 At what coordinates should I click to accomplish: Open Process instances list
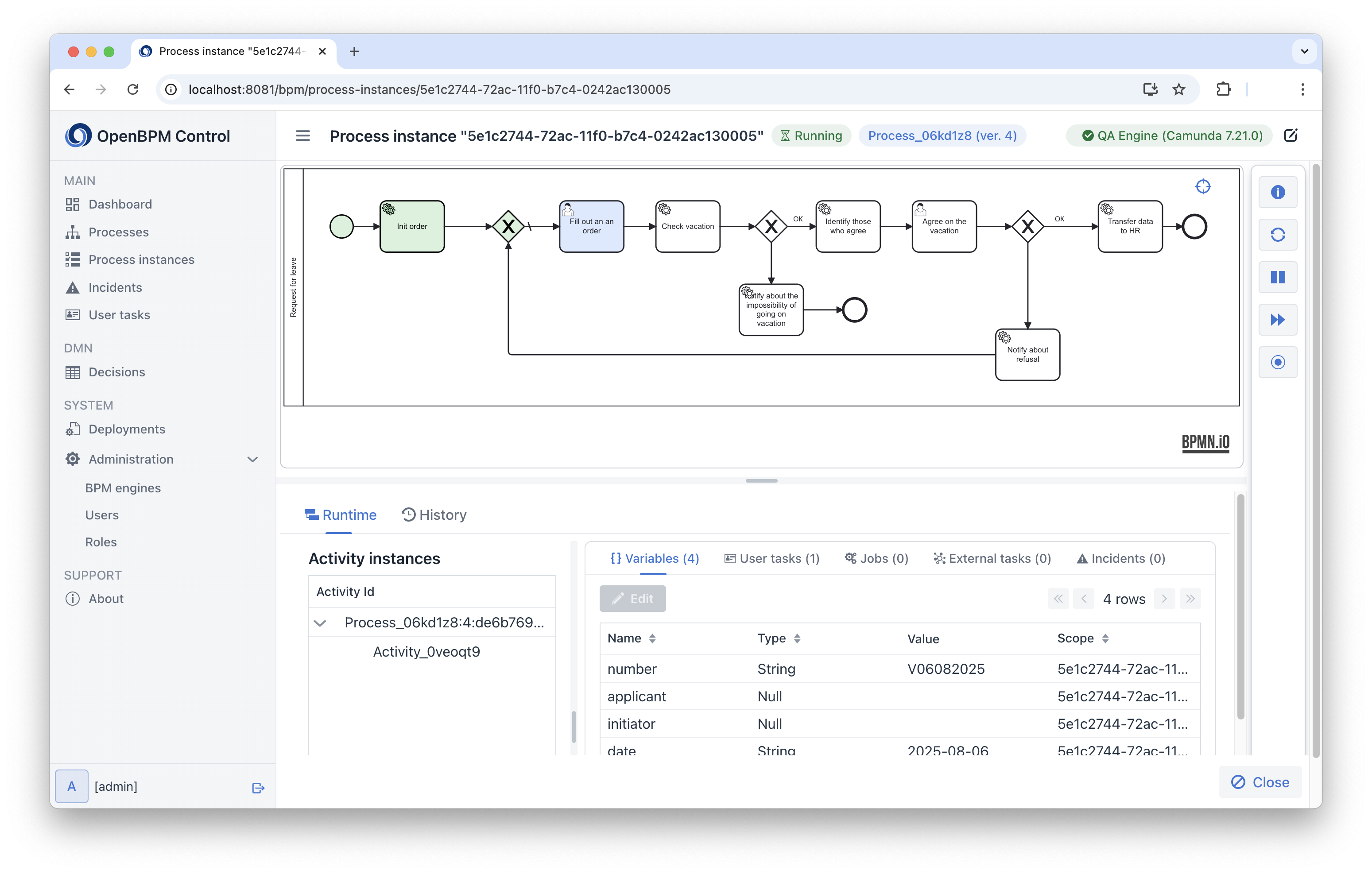(129, 259)
